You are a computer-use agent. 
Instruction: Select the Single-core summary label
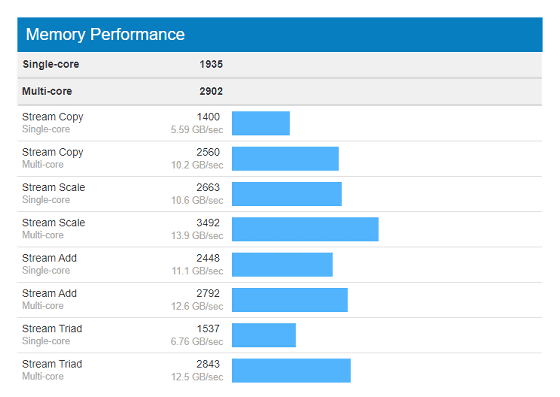click(x=51, y=64)
